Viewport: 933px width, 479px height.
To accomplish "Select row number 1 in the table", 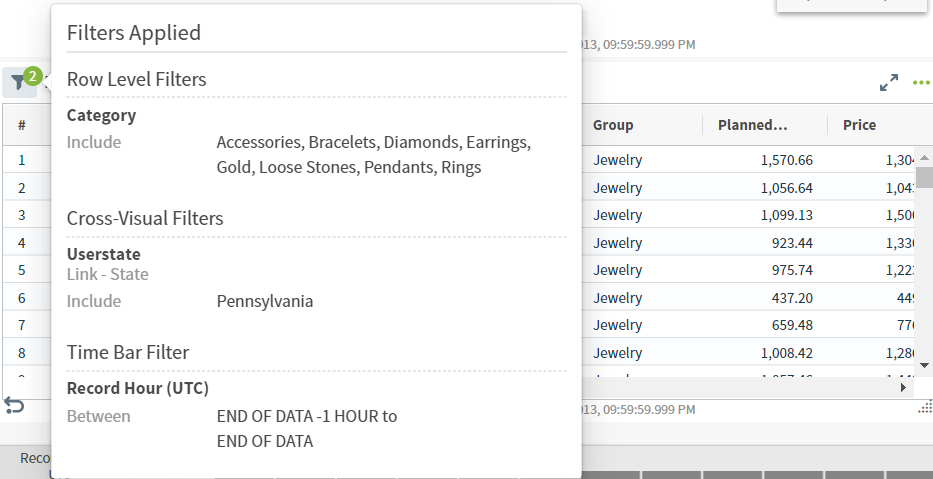I will pos(21,160).
